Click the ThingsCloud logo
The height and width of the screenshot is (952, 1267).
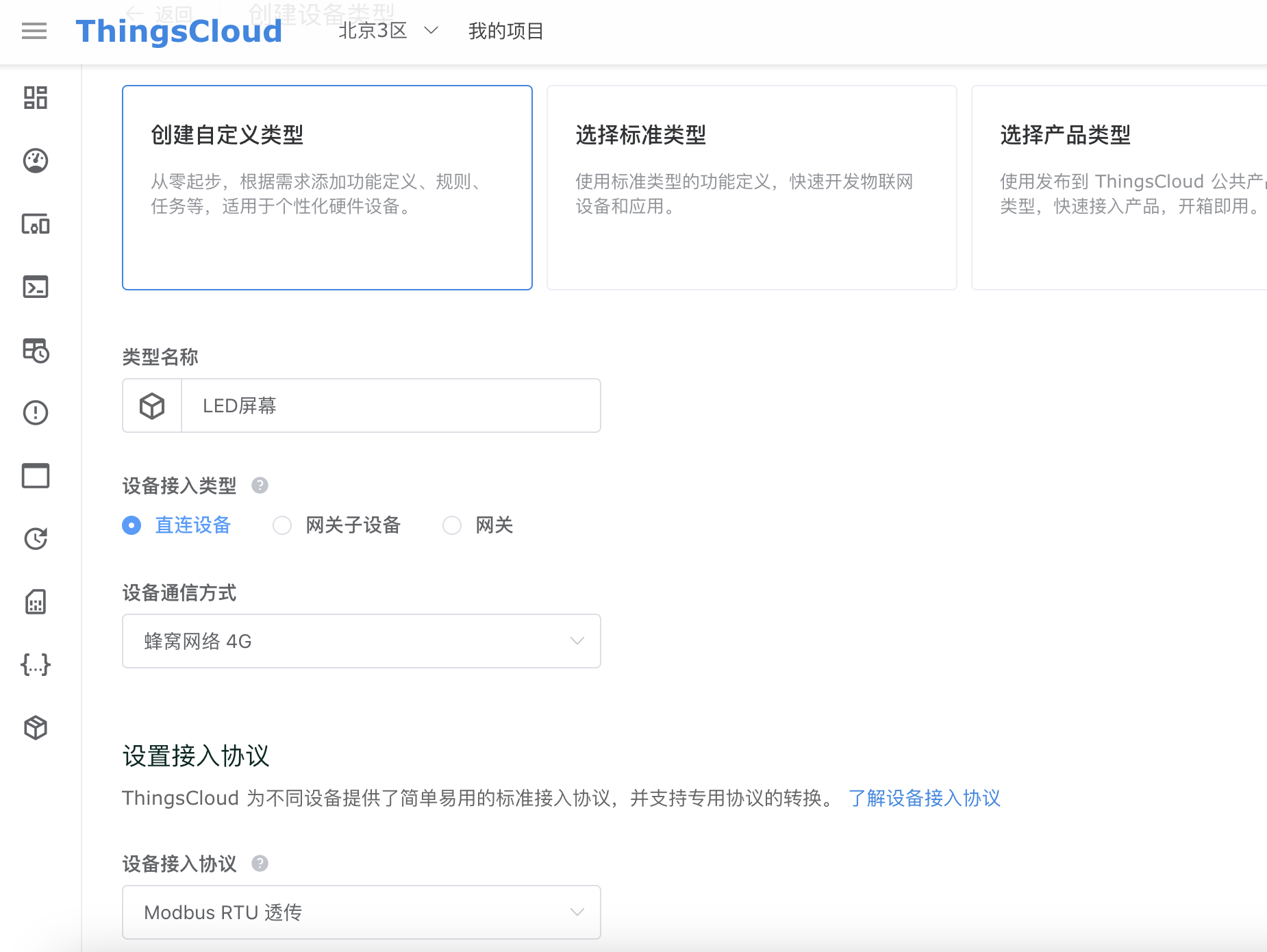click(x=179, y=32)
